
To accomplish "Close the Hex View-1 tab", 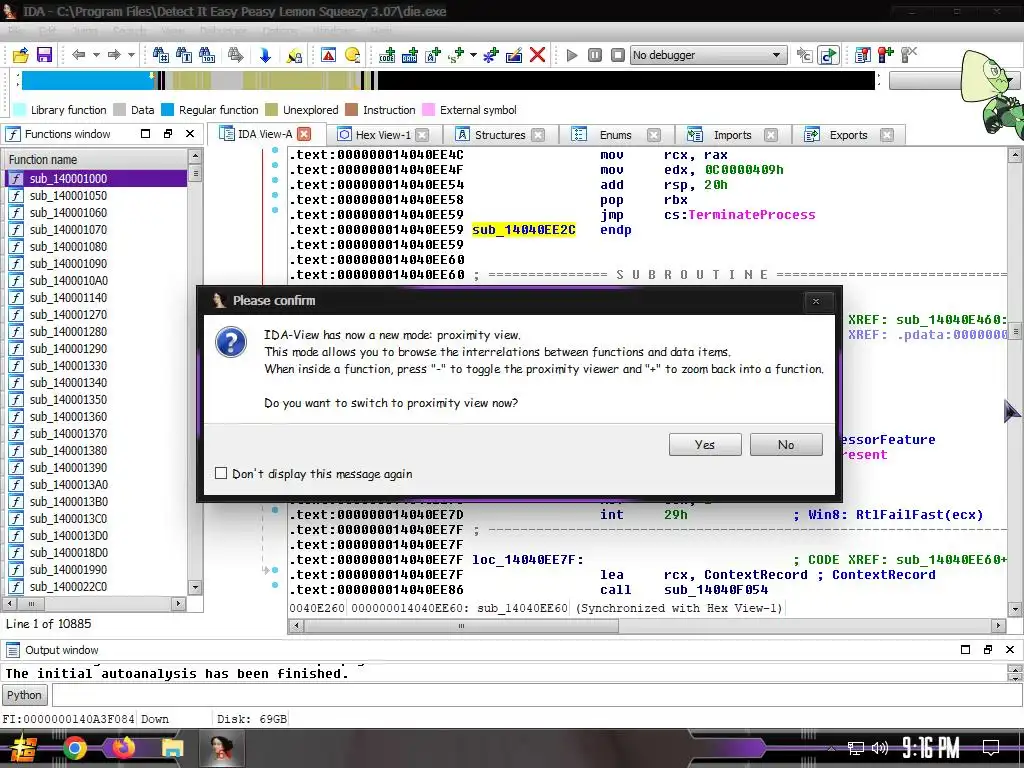I will [423, 135].
